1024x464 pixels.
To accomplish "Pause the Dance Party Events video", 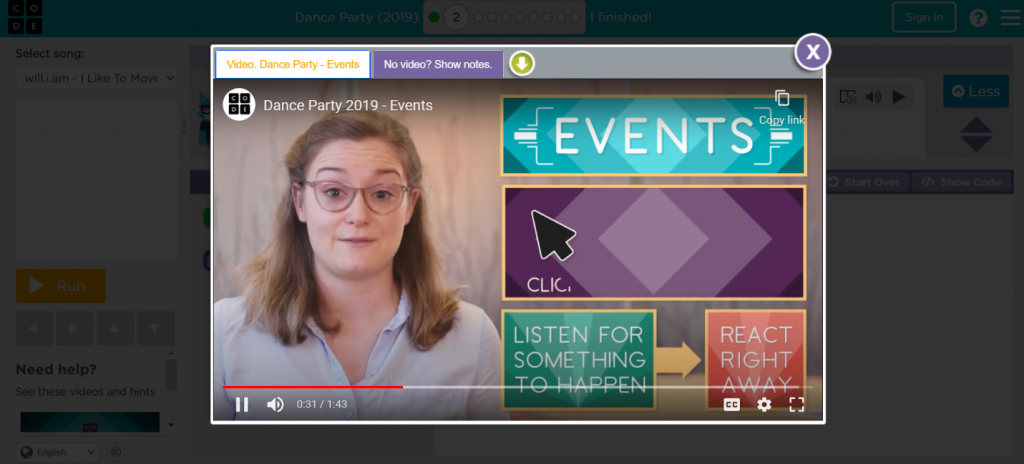I will [242, 405].
